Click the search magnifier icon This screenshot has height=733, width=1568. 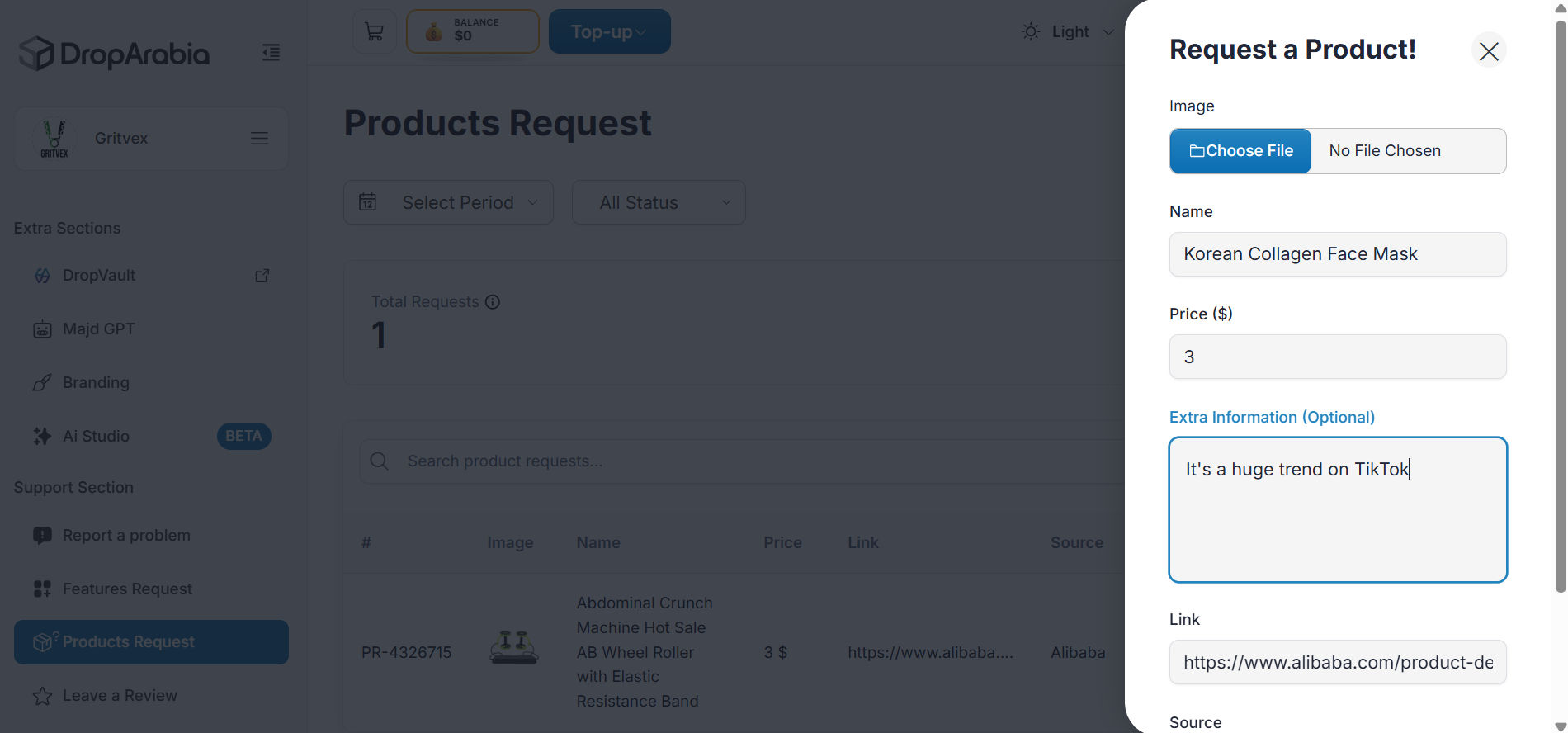click(x=380, y=461)
